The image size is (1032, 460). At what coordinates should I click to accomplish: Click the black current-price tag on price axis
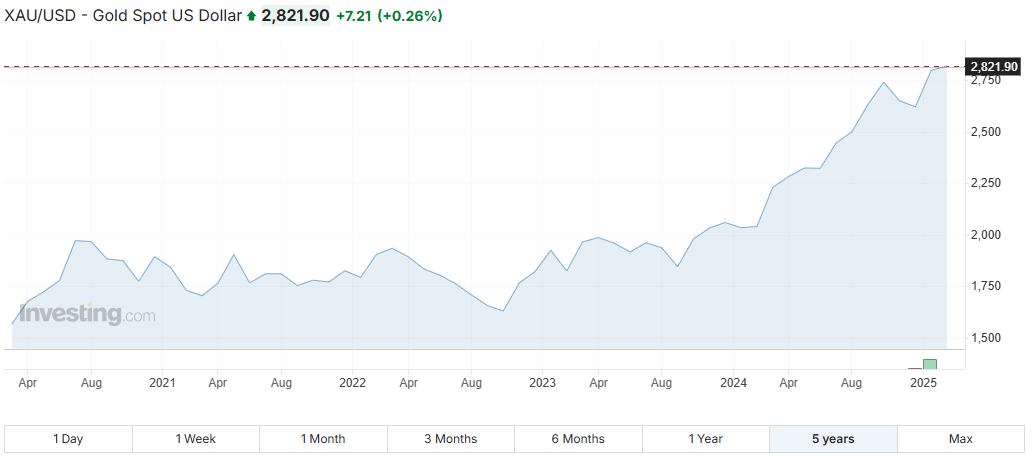click(994, 66)
